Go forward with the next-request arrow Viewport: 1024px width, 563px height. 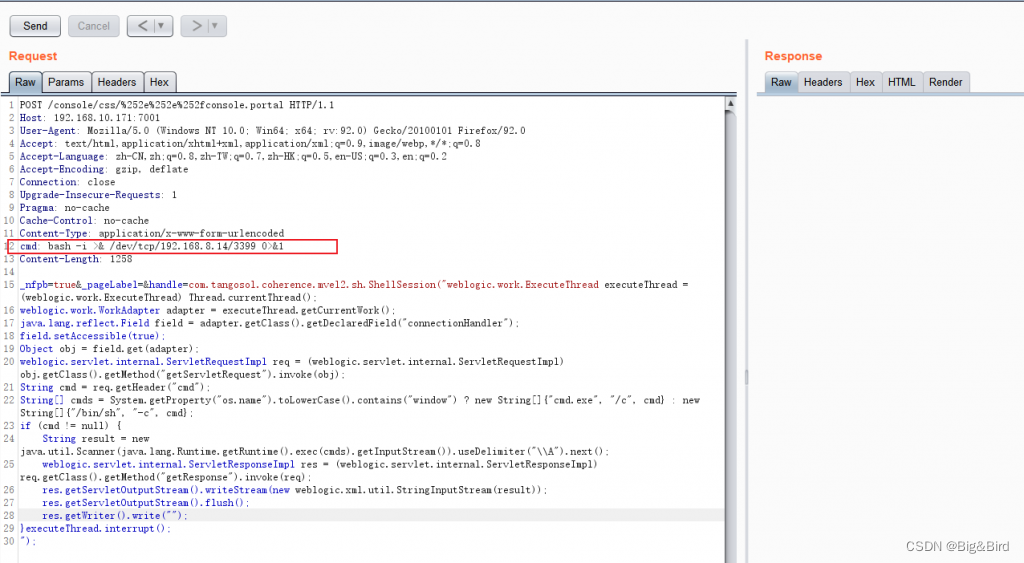coord(195,26)
